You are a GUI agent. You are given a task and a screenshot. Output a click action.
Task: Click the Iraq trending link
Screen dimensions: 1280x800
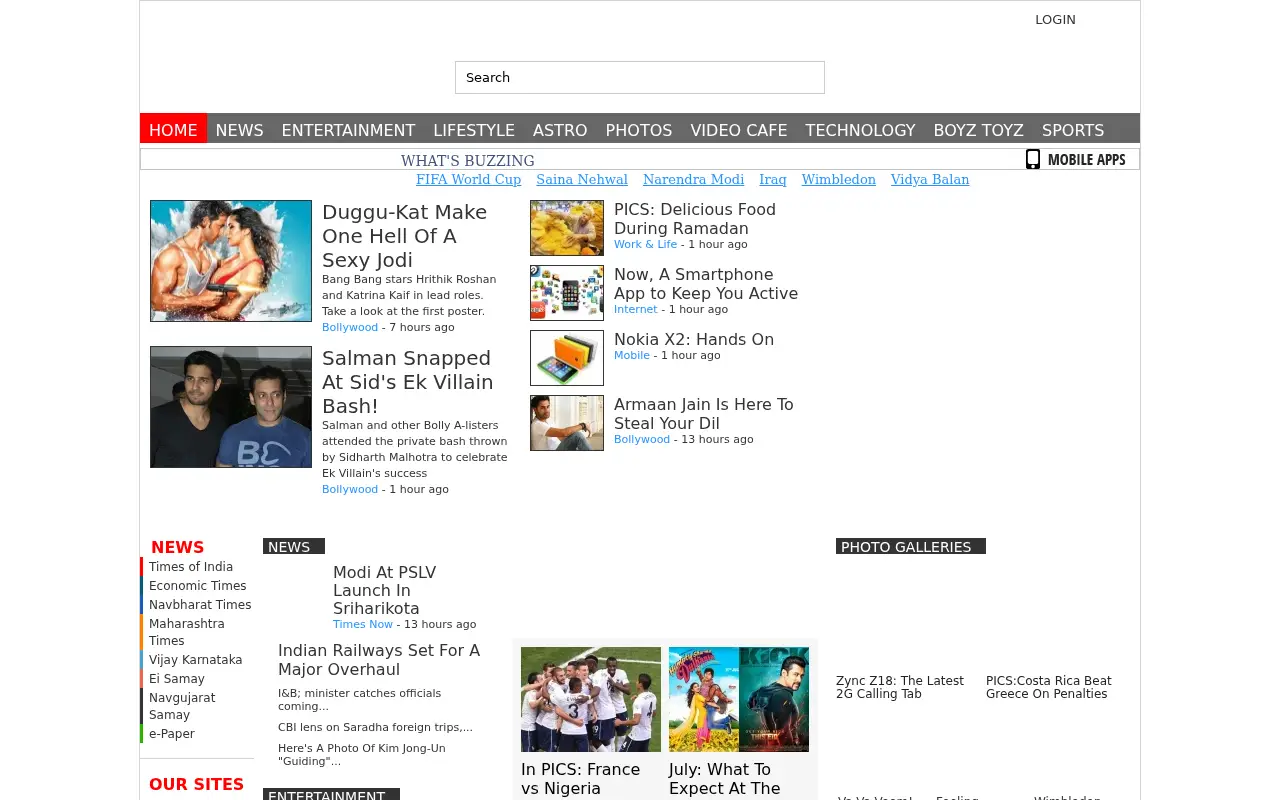[x=773, y=180]
